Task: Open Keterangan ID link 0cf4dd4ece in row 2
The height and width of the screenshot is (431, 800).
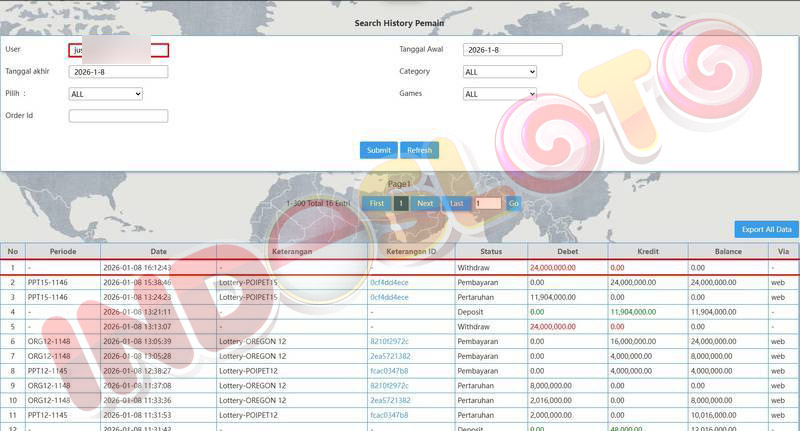Action: coord(389,283)
